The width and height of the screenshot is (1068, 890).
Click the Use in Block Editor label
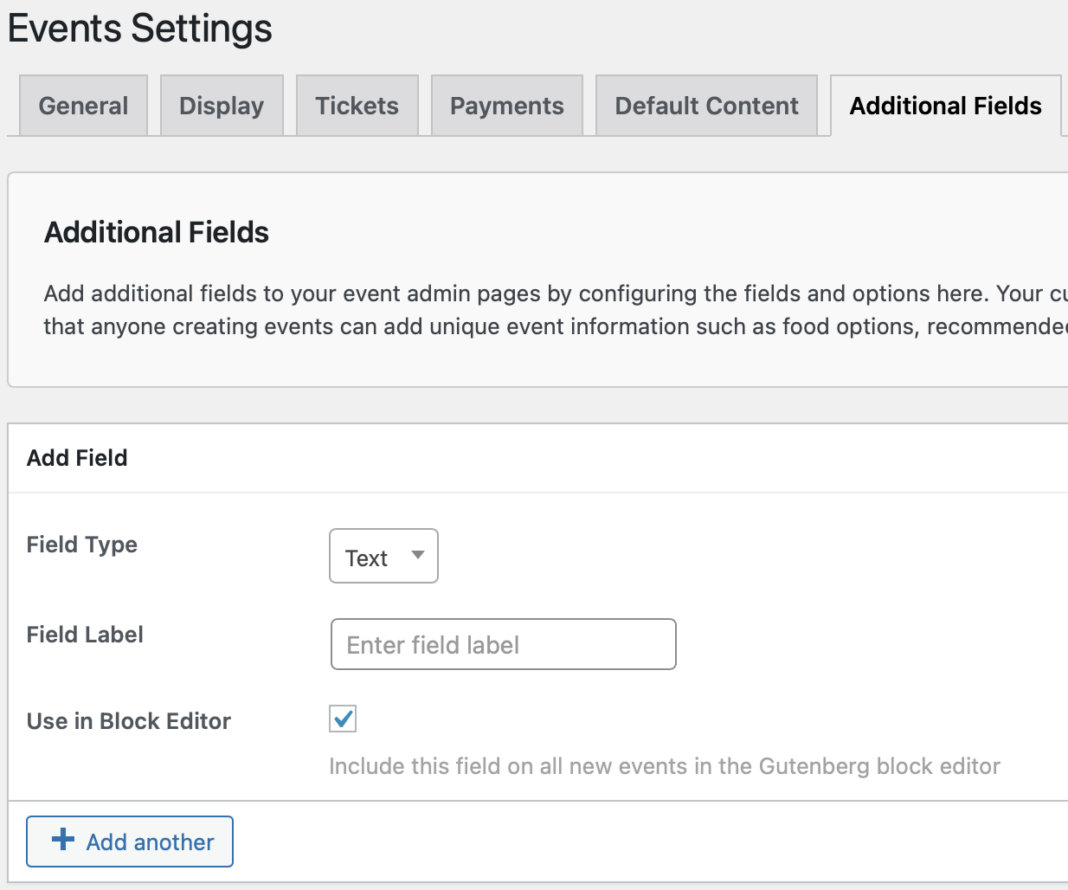(128, 720)
